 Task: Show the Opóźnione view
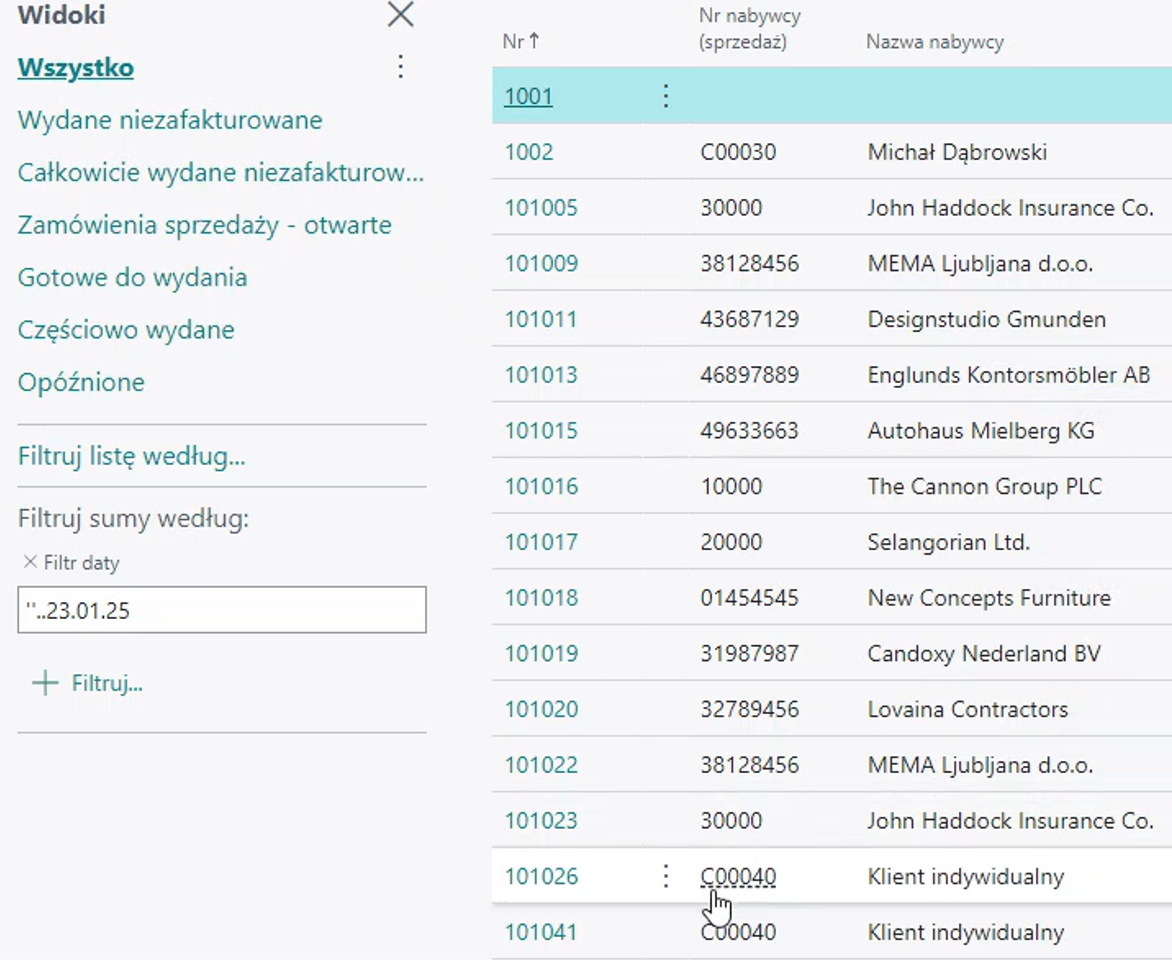(81, 382)
